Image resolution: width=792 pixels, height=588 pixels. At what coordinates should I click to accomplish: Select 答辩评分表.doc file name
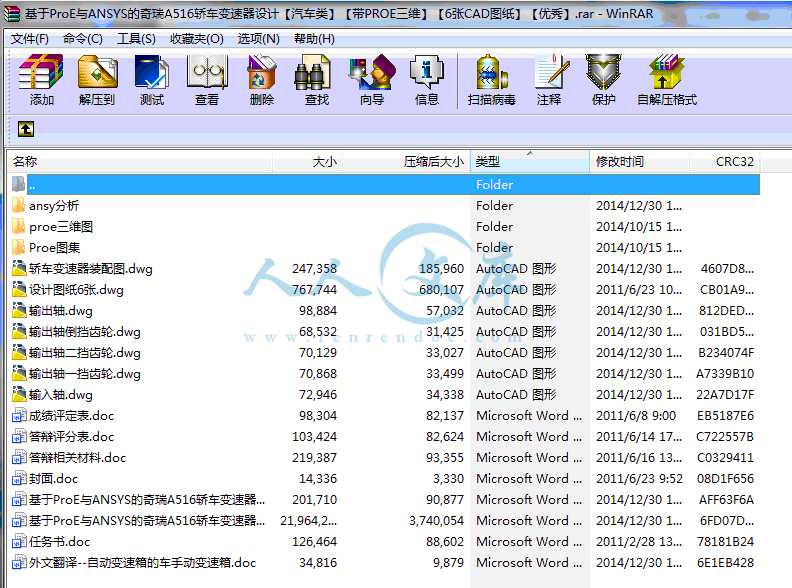click(71, 436)
